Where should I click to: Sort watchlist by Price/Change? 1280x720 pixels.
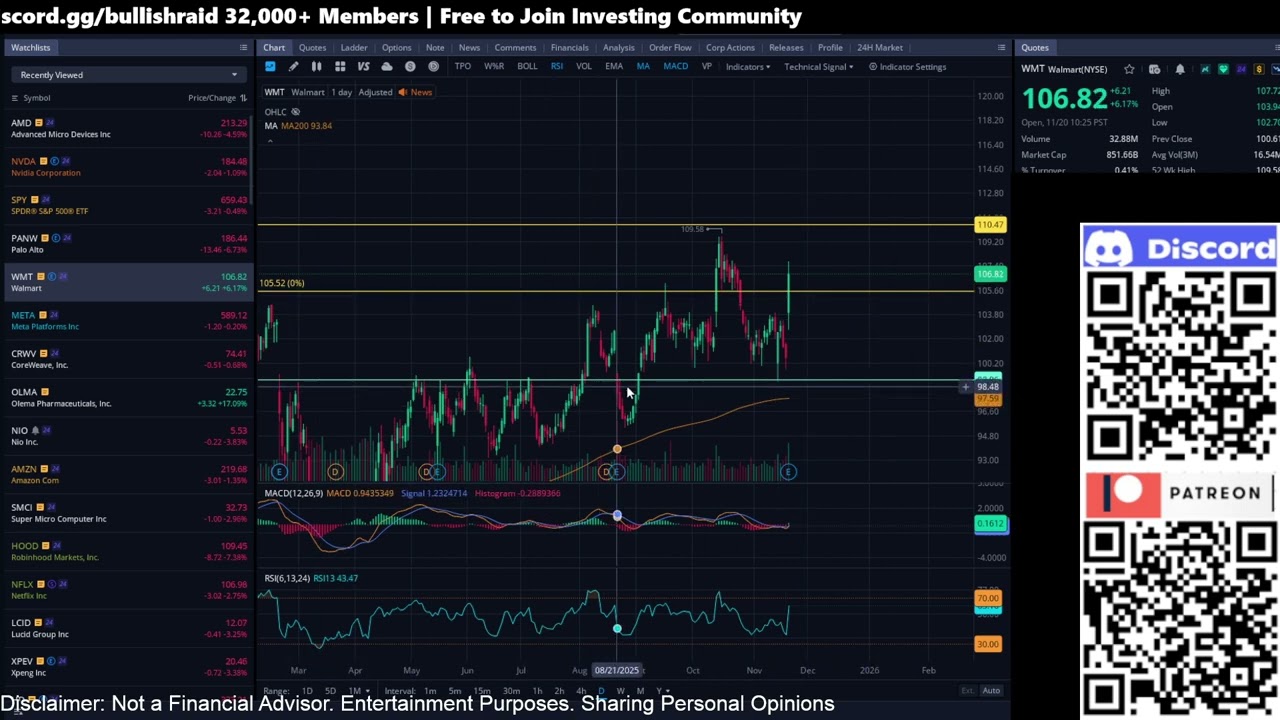tap(217, 98)
